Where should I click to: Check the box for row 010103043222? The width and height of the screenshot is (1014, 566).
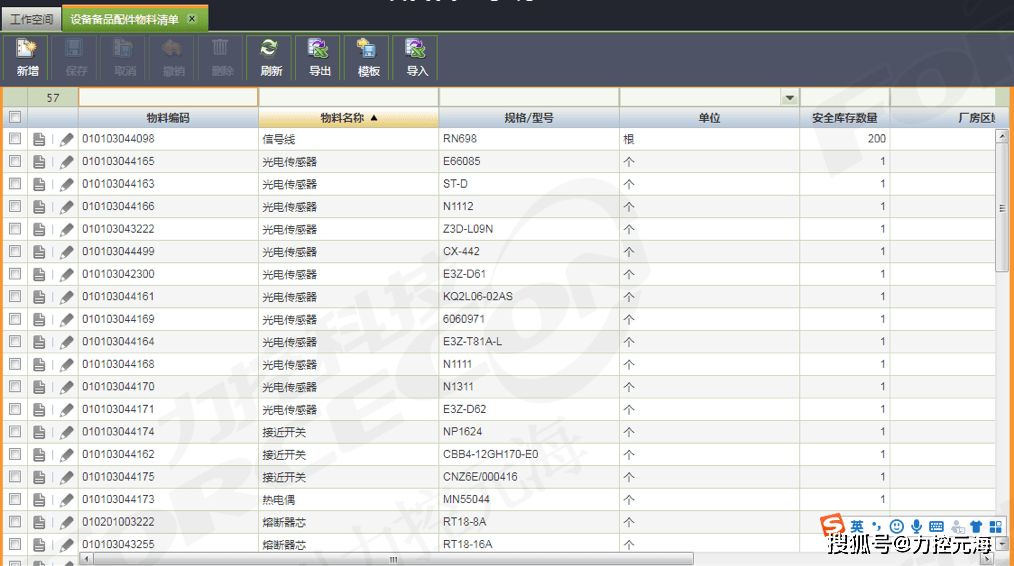15,229
